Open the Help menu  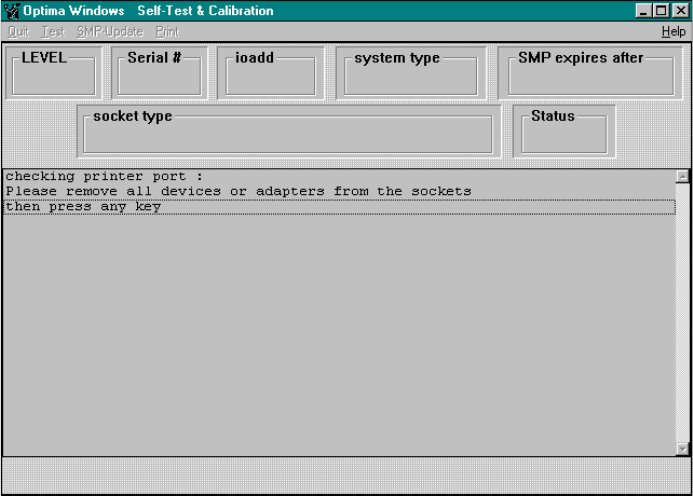(x=674, y=32)
